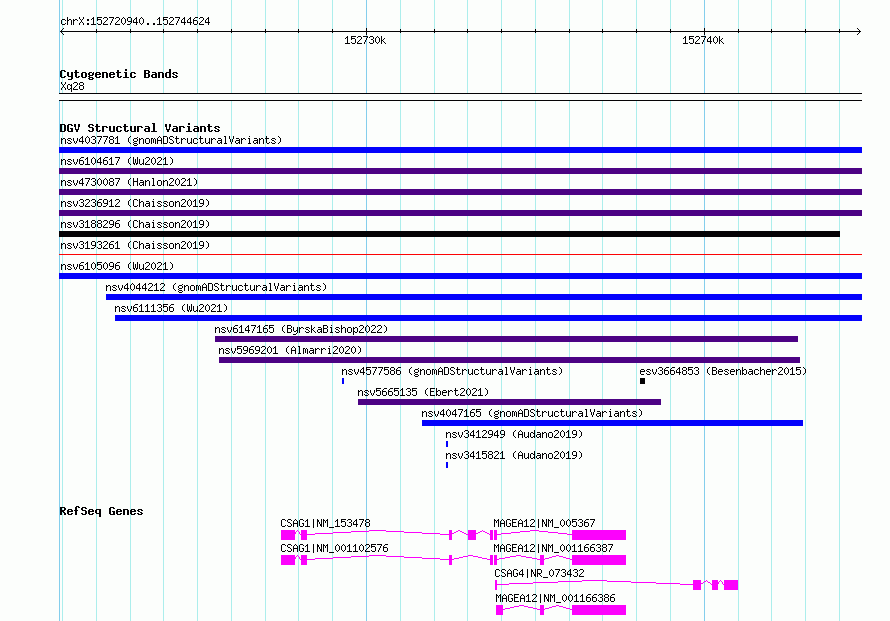Image resolution: width=890 pixels, height=621 pixels.
Task: Click the purple bar of nsv6104617
Action: coord(460,171)
